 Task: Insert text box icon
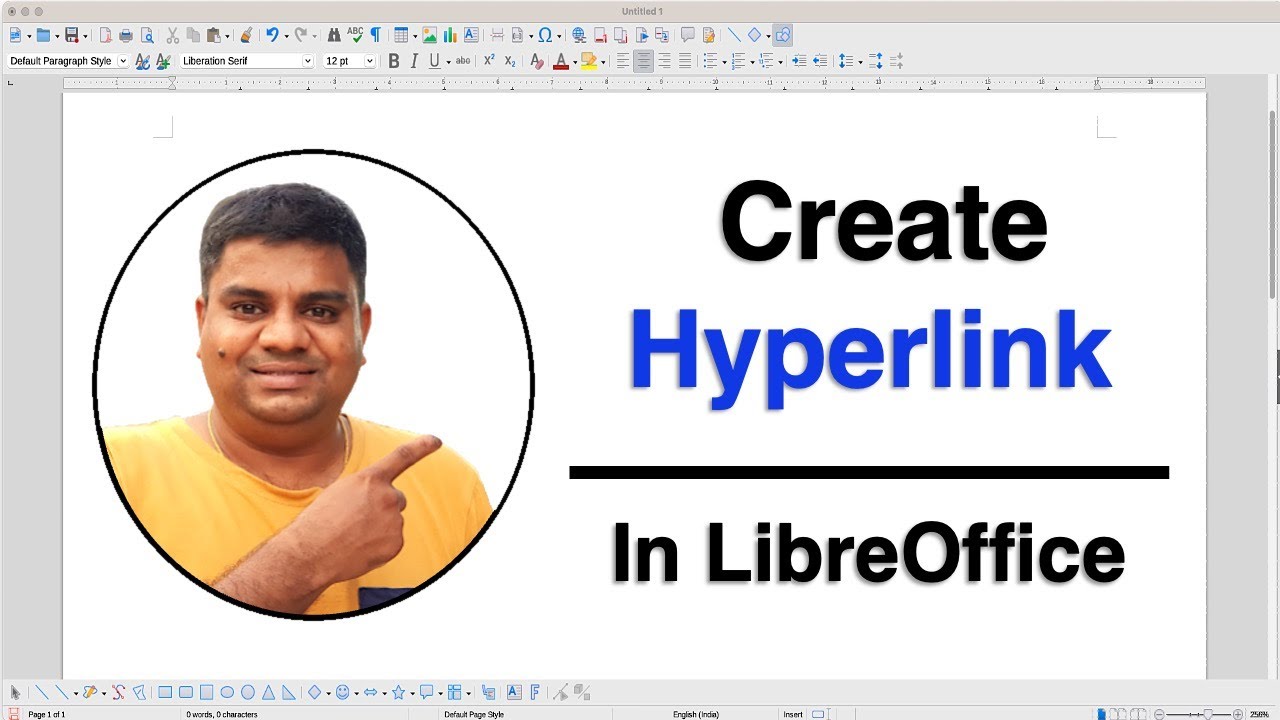(471, 35)
